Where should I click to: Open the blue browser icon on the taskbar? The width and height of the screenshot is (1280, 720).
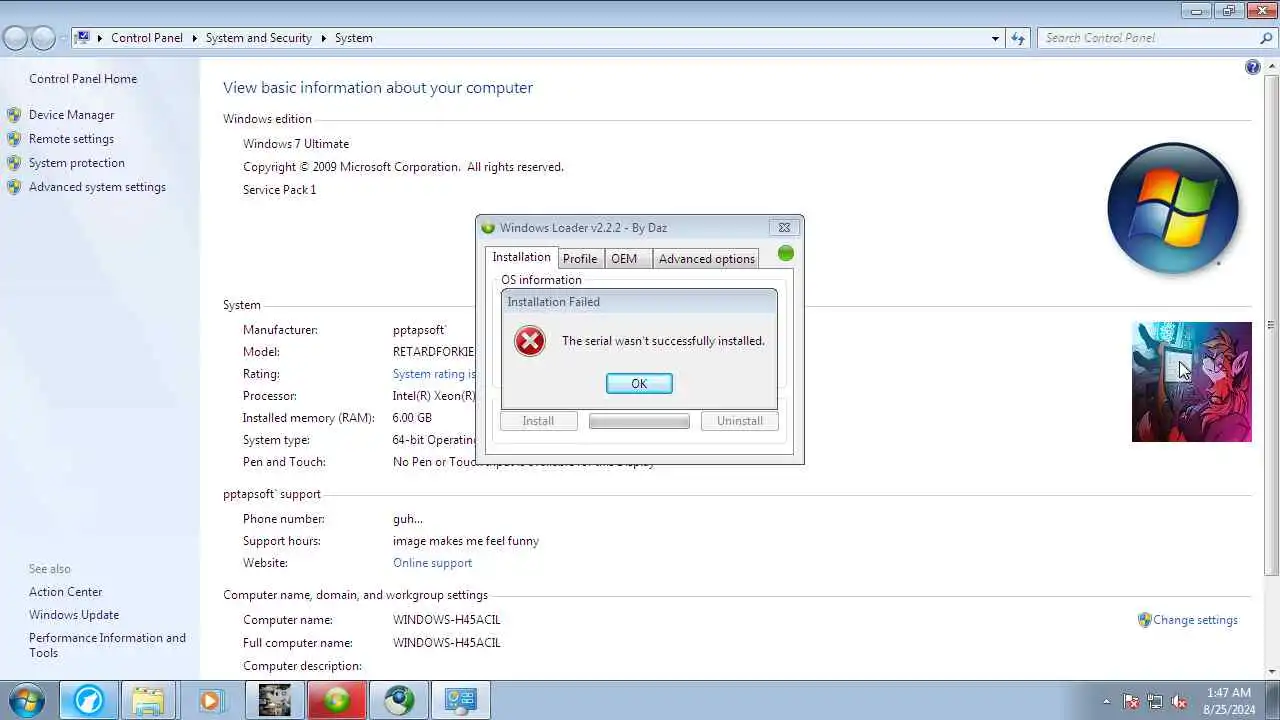pyautogui.click(x=88, y=701)
